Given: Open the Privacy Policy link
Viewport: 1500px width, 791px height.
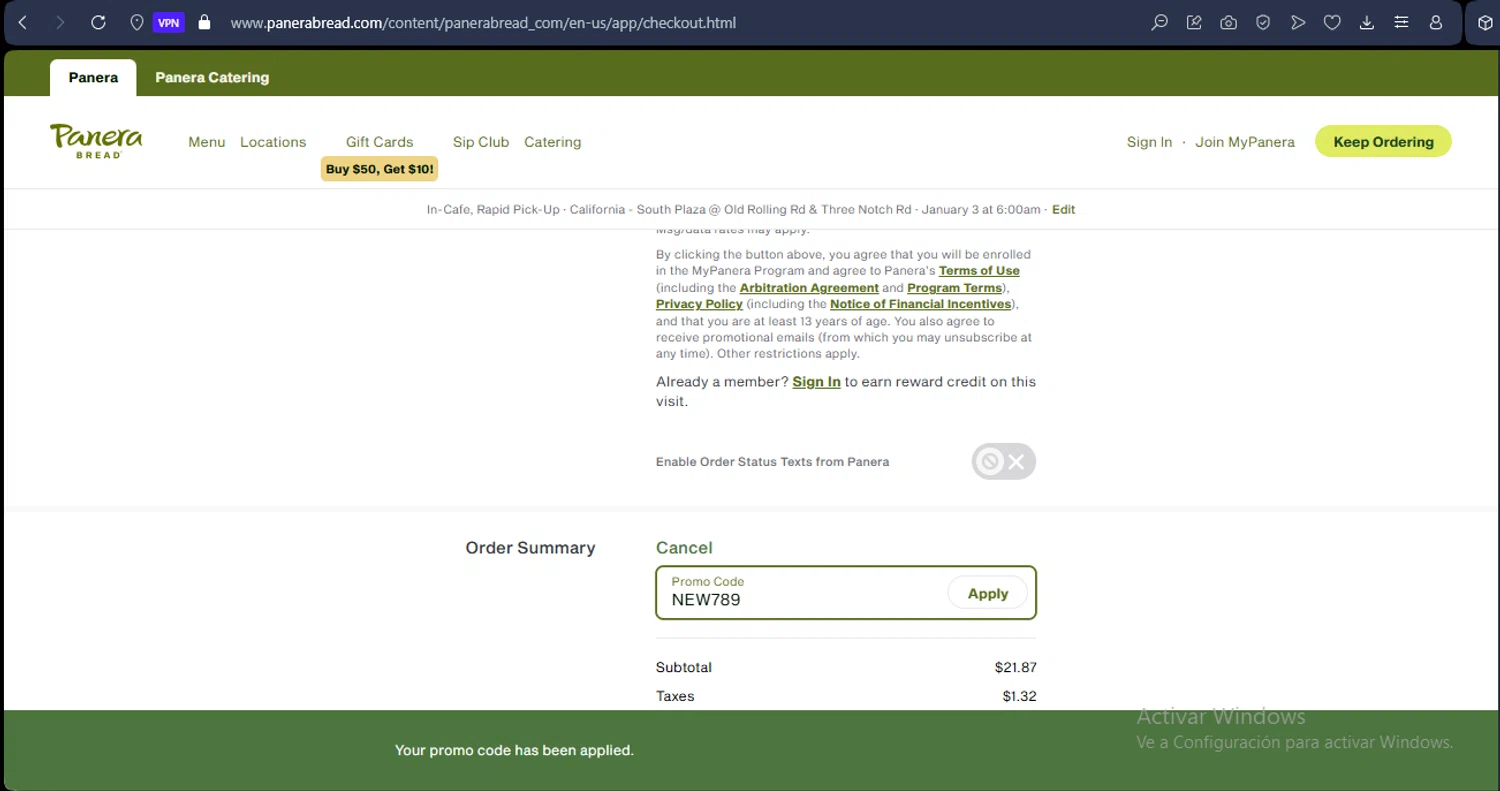Looking at the screenshot, I should coord(699,304).
